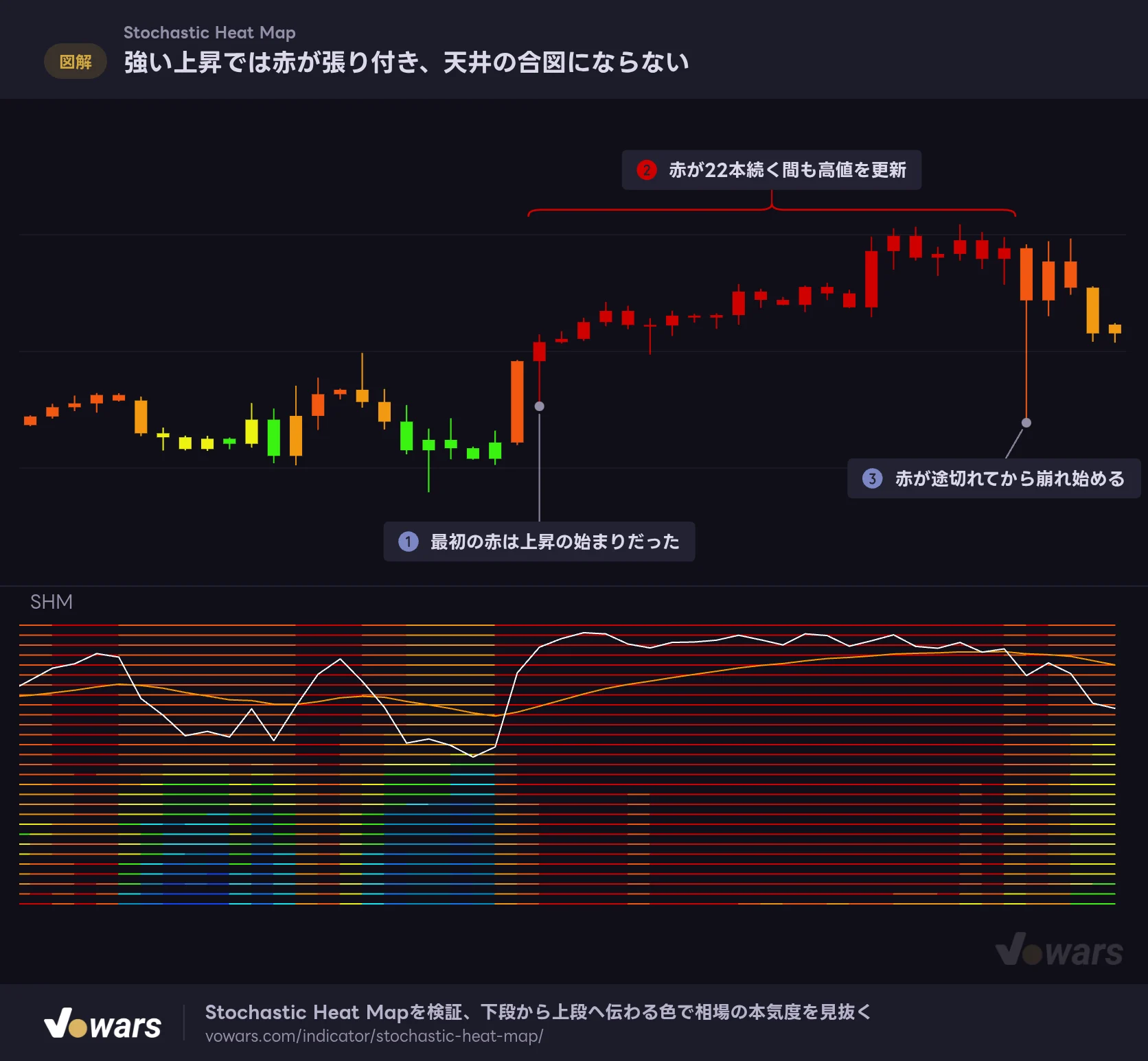This screenshot has height=1061, width=1148.
Task: Open the vowars.com/indicator/stochastic-heat-map/ link
Action: 374,1036
